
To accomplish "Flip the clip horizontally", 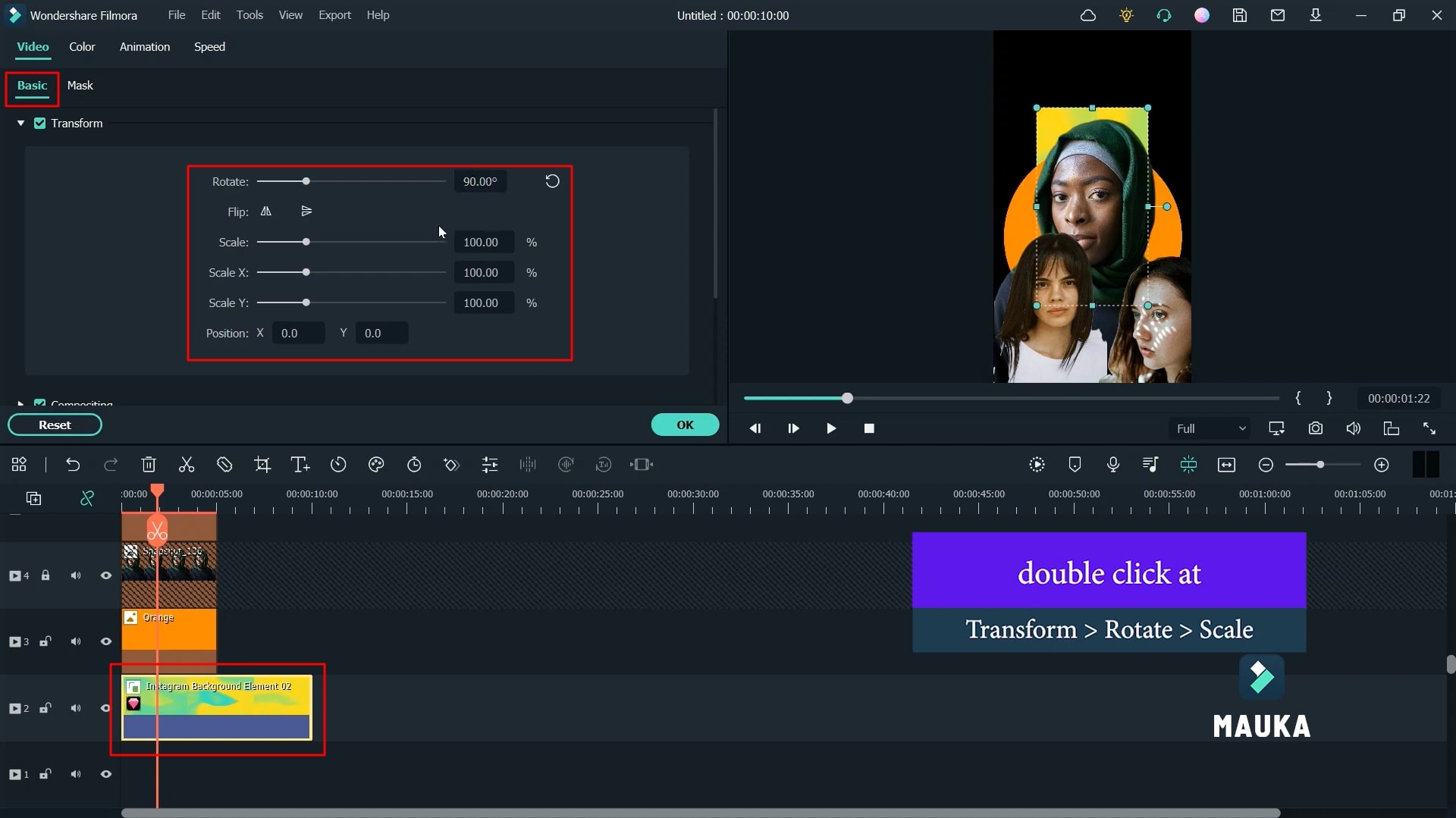I will point(266,212).
